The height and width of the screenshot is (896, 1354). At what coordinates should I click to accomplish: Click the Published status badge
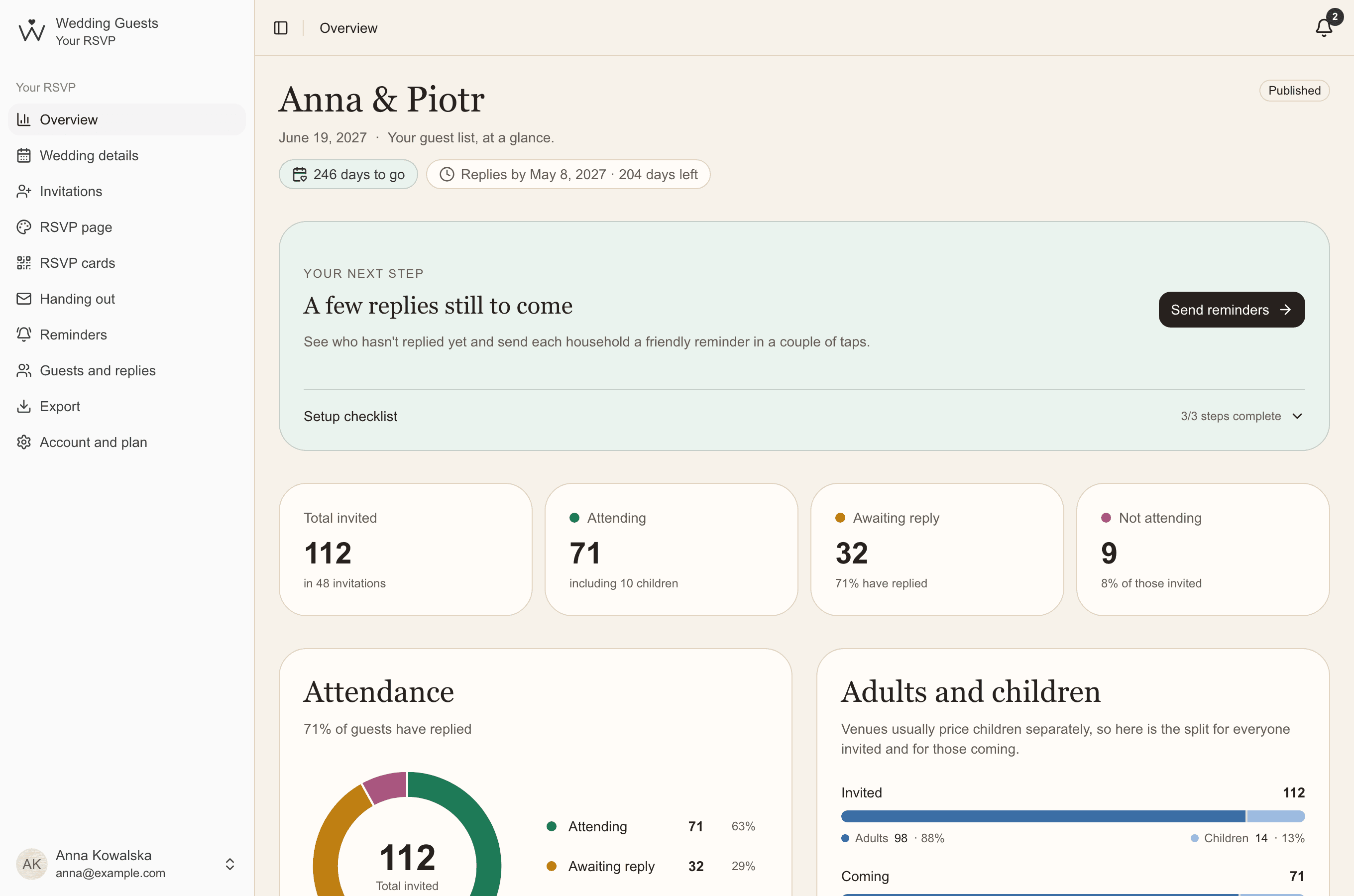pos(1294,90)
